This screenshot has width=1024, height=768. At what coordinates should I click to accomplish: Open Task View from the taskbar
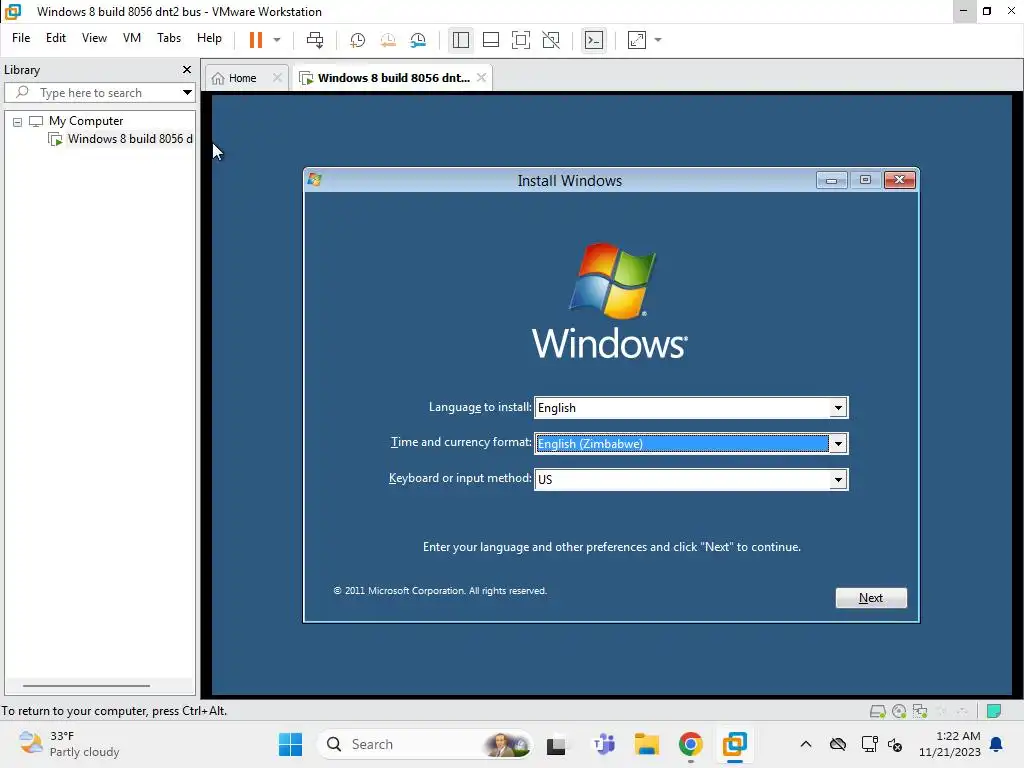pyautogui.click(x=556, y=744)
